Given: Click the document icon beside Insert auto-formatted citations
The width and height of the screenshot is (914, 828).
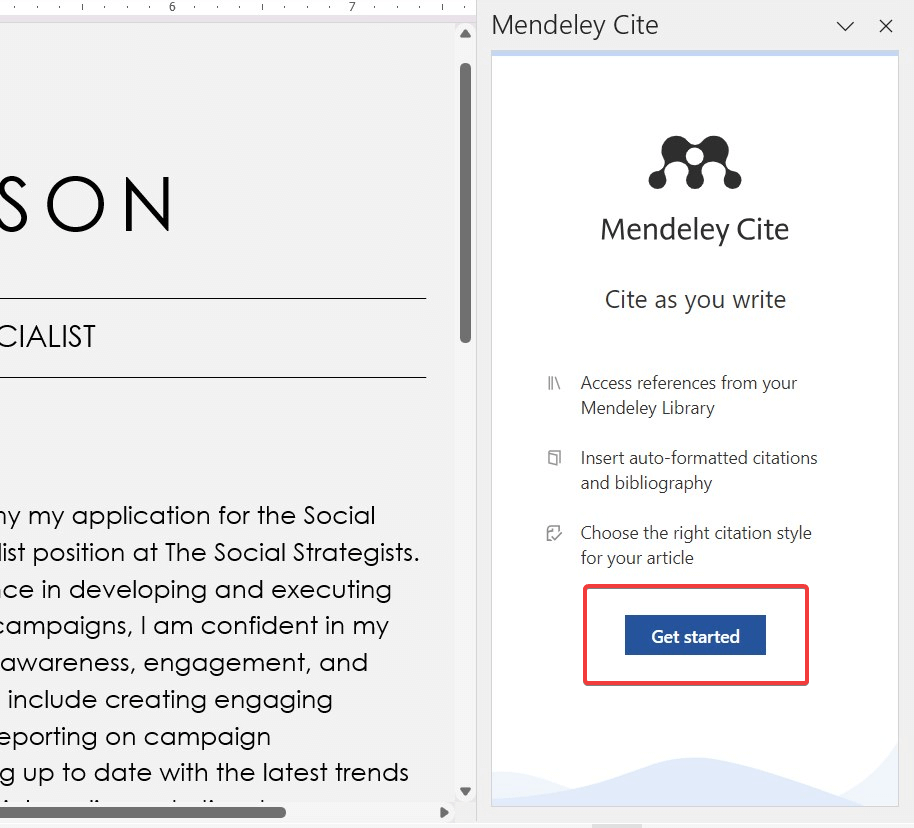Looking at the screenshot, I should click(554, 458).
